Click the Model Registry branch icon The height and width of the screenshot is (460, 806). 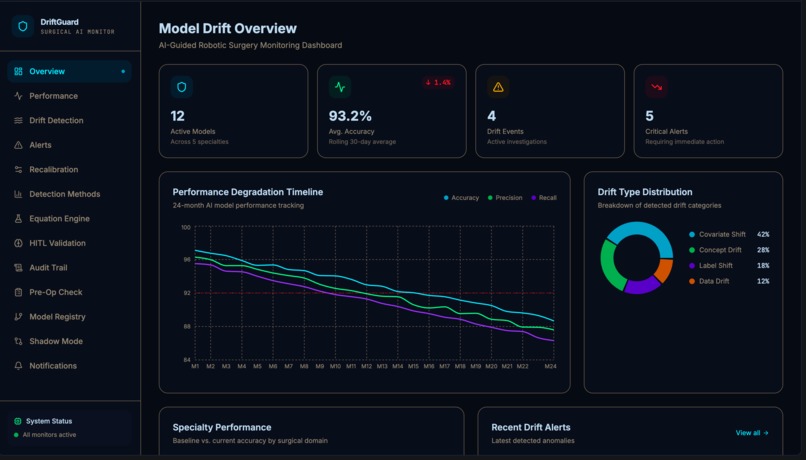pos(18,317)
